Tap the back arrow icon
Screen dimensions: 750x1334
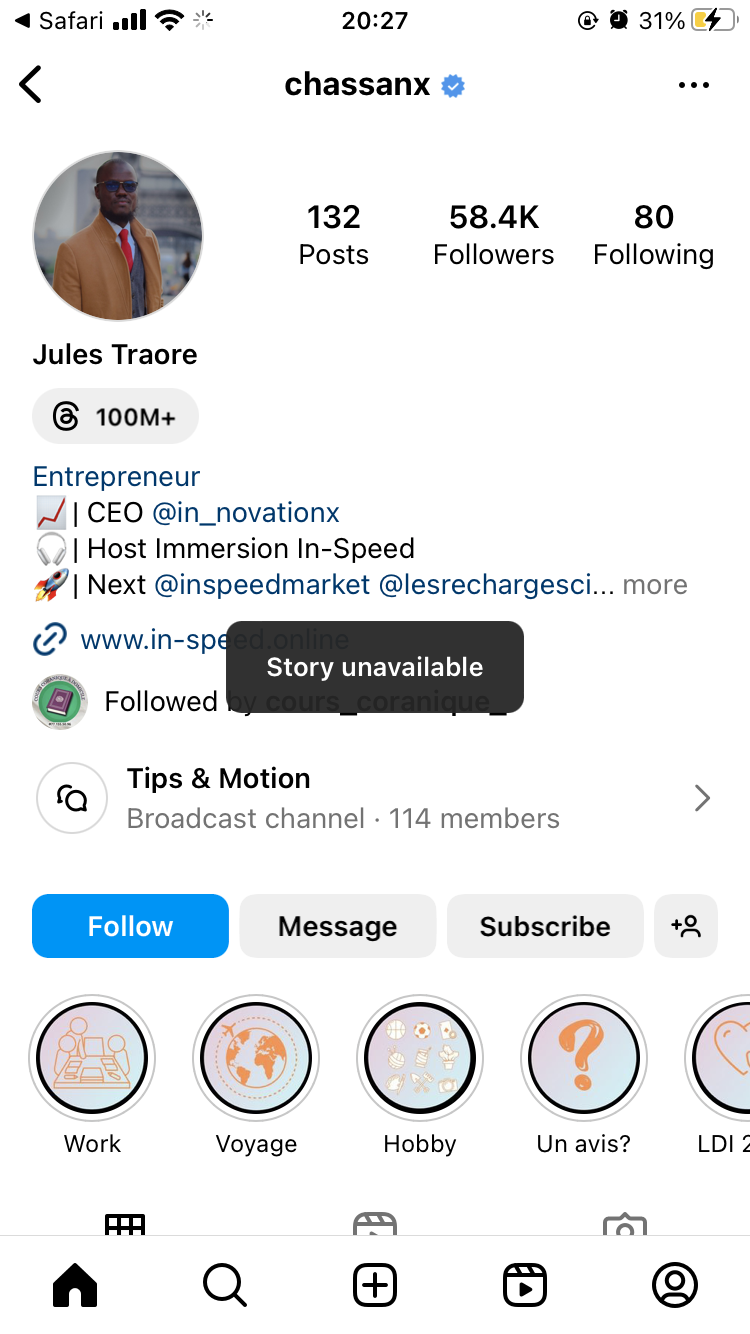pos(32,85)
